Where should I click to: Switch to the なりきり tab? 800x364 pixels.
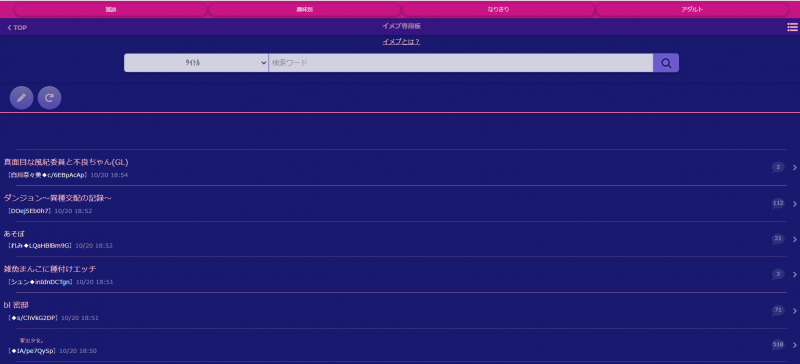click(498, 9)
